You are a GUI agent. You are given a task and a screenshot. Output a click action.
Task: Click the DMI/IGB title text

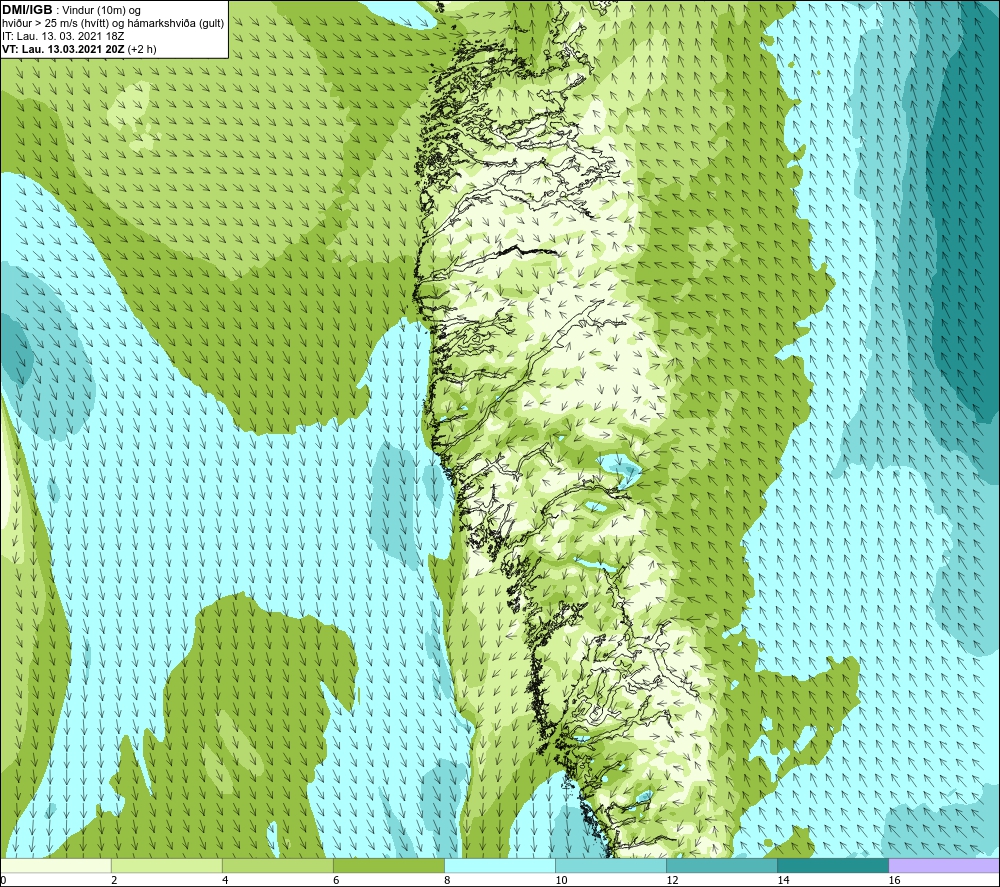point(27,10)
